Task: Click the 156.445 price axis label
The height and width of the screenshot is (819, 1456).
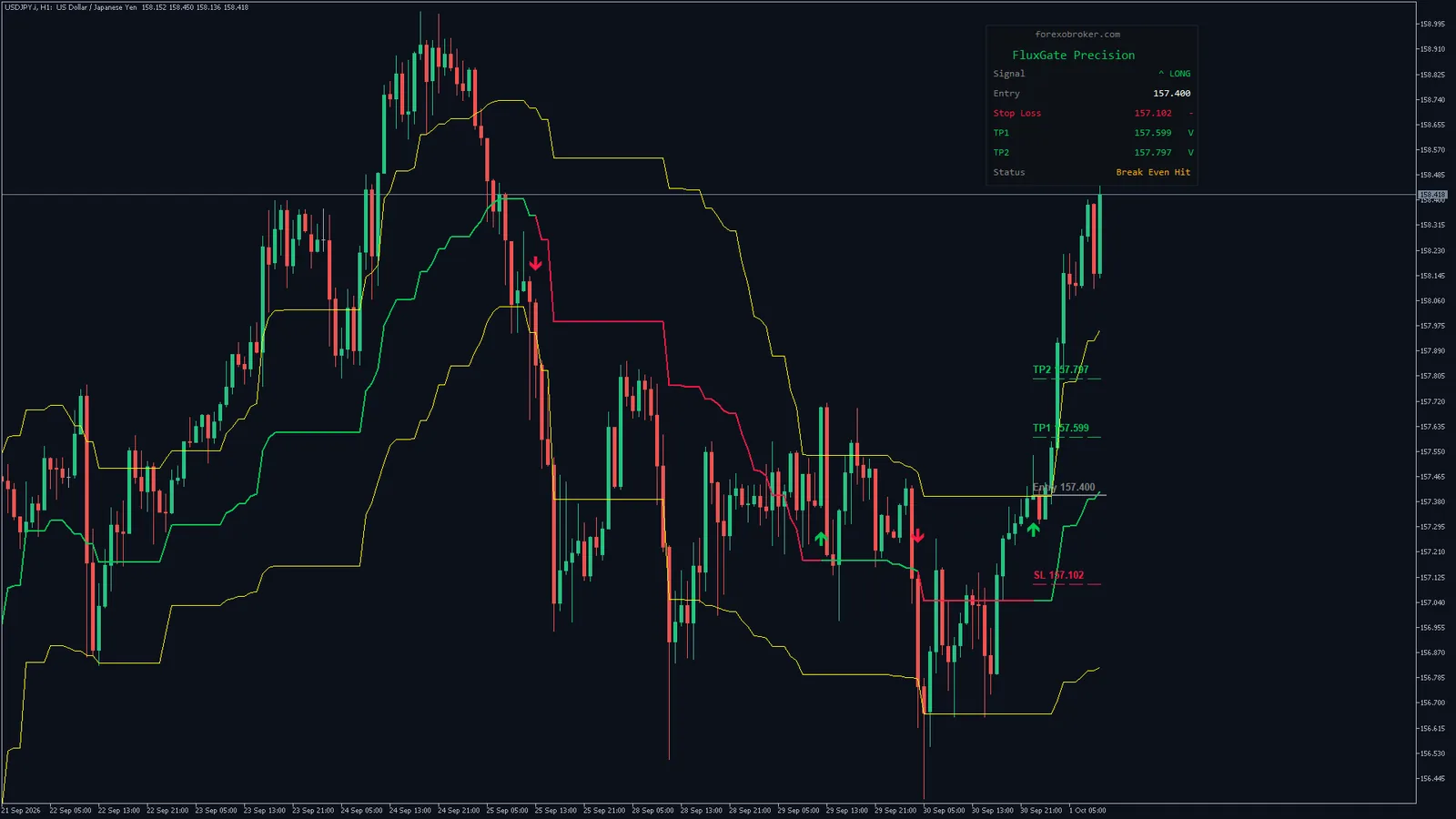Action: click(x=1432, y=779)
